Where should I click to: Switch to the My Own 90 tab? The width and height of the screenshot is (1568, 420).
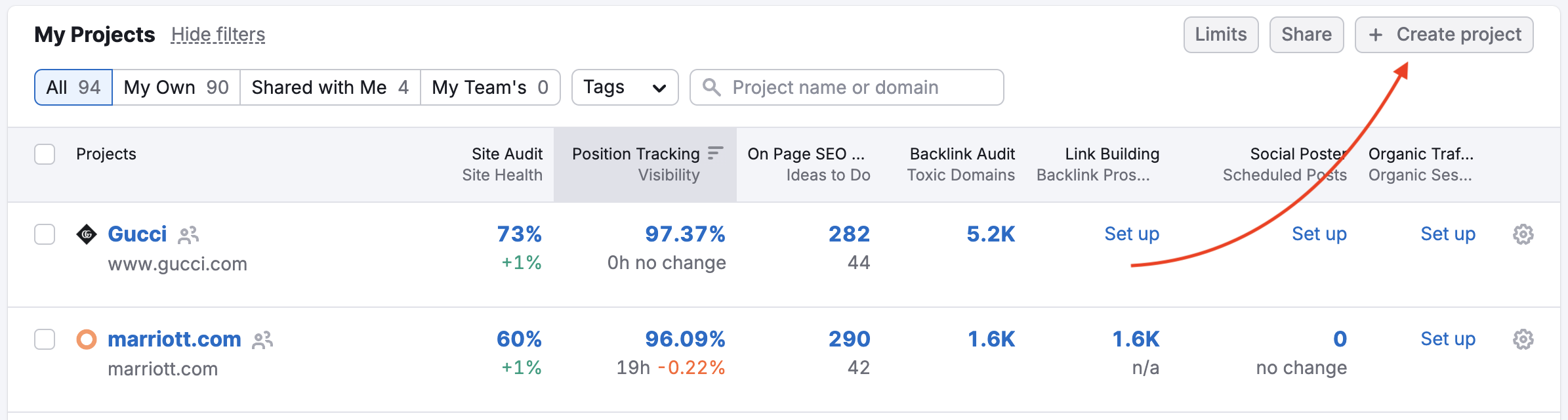176,87
